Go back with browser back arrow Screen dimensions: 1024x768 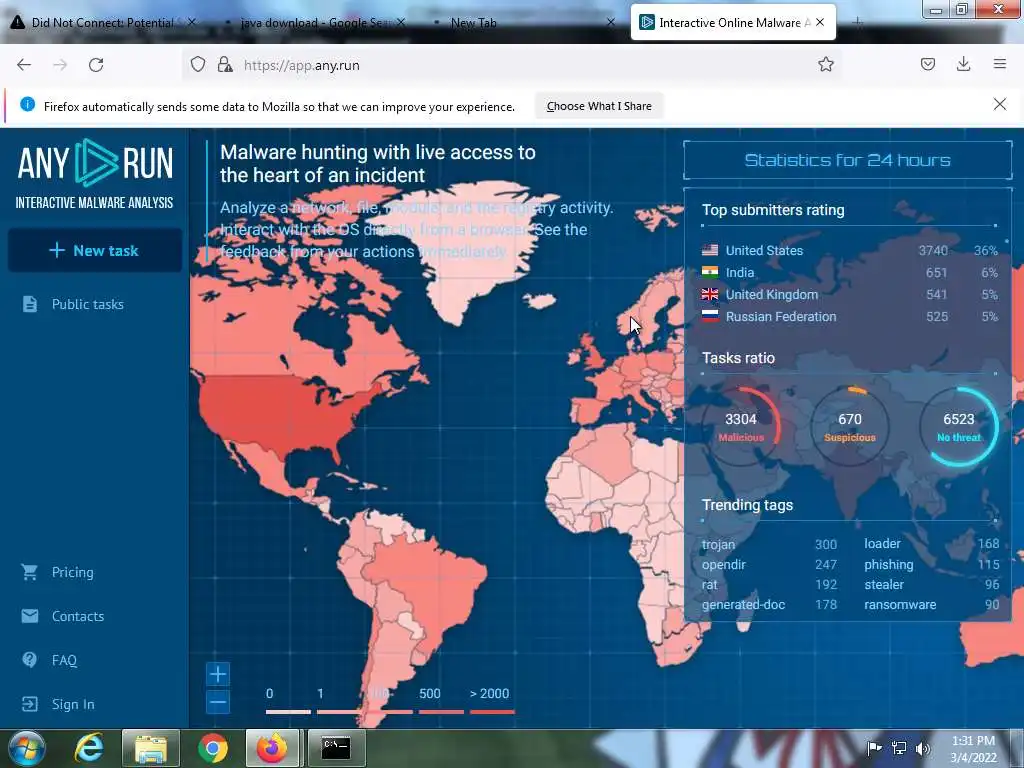[x=24, y=65]
